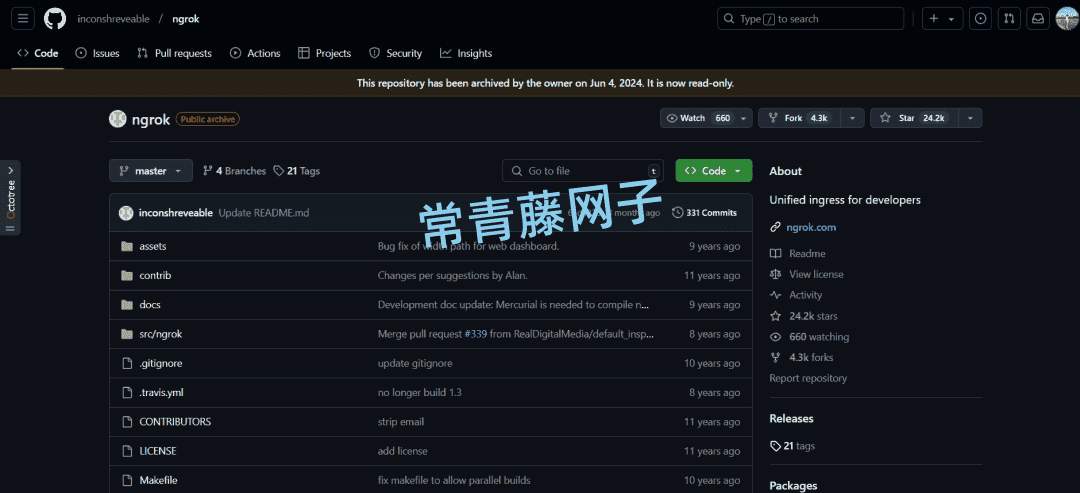The width and height of the screenshot is (1080, 493).
Task: Toggle Watch on this repository
Action: [x=698, y=118]
